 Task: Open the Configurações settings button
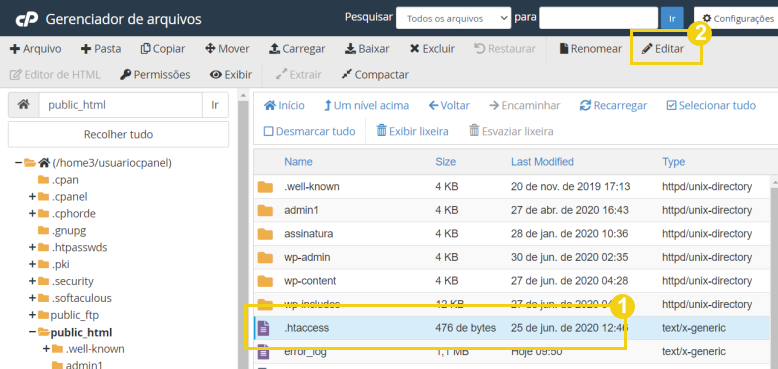[737, 18]
